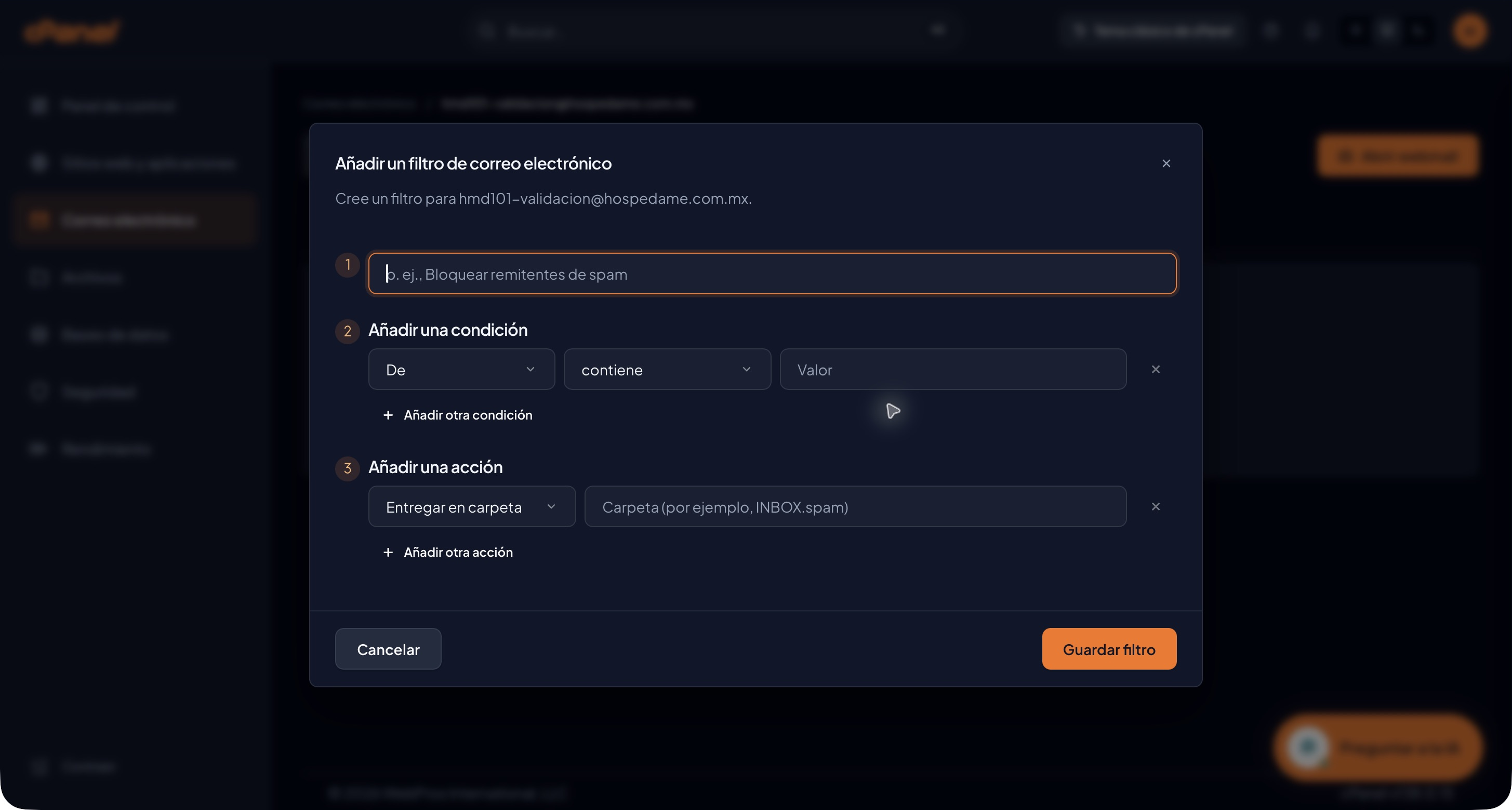Click the 'Añadir un filtro de correo electrónico' heading
1512x810 pixels.
(473, 163)
